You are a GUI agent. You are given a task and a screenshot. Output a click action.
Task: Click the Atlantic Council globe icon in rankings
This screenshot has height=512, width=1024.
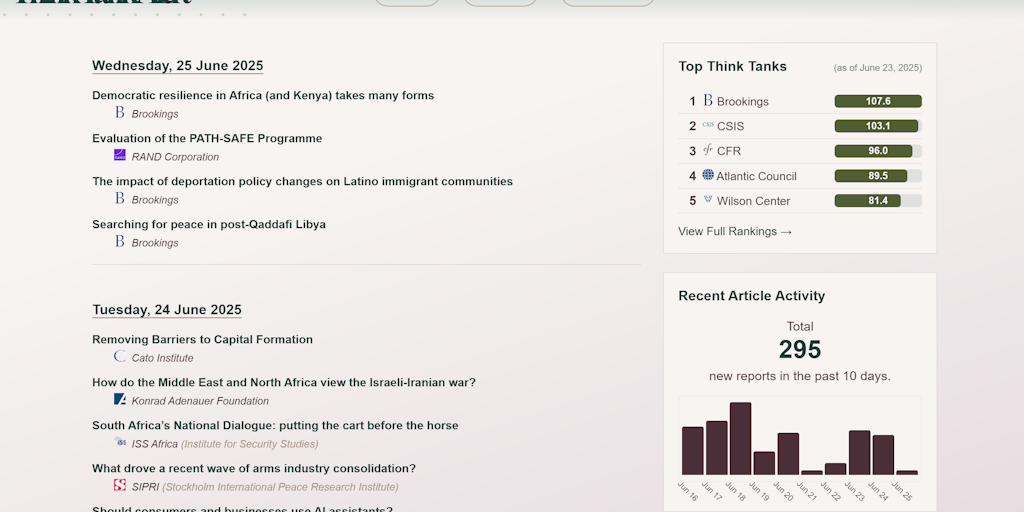(x=708, y=174)
